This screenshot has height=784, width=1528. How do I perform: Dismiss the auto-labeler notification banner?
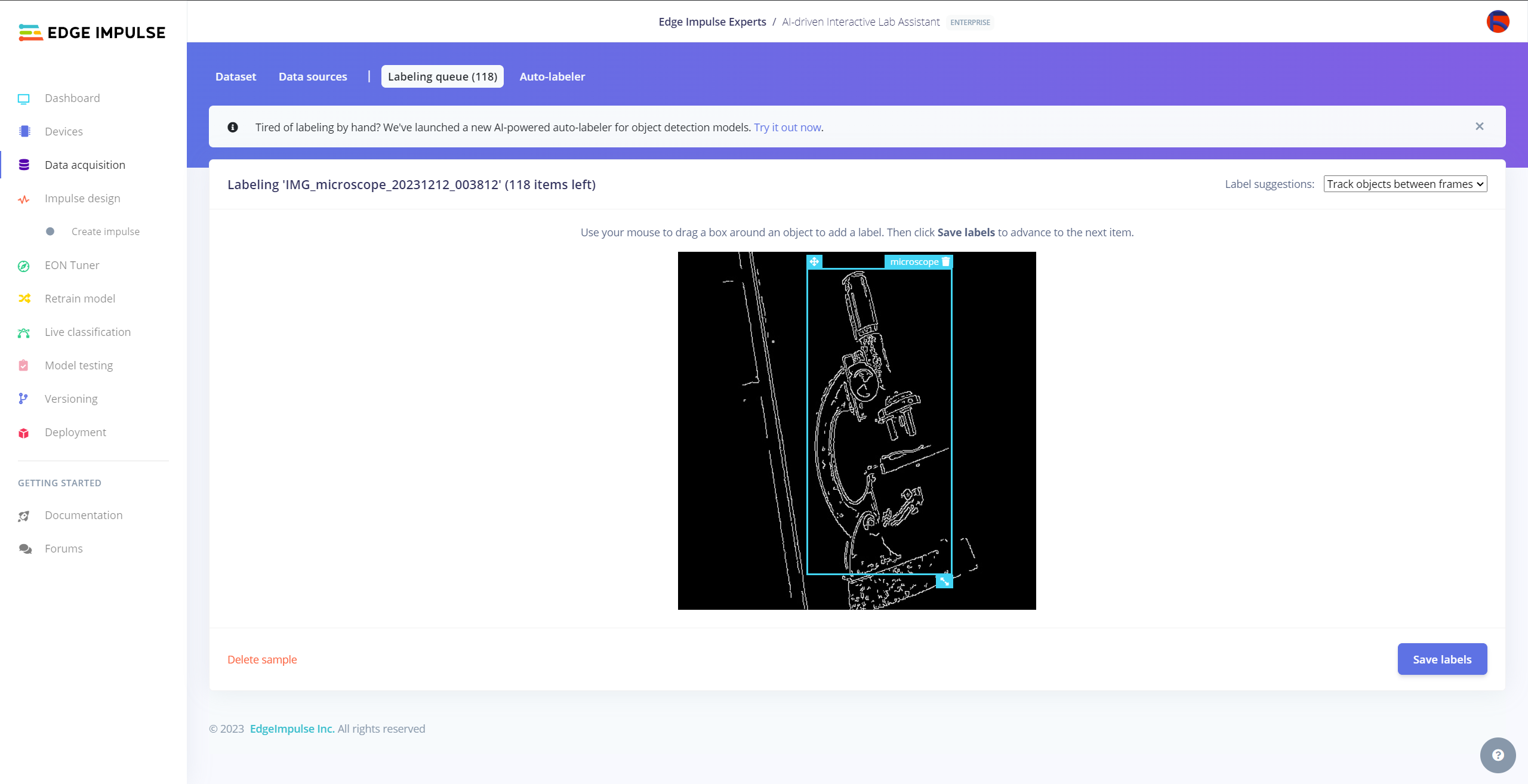click(1480, 126)
